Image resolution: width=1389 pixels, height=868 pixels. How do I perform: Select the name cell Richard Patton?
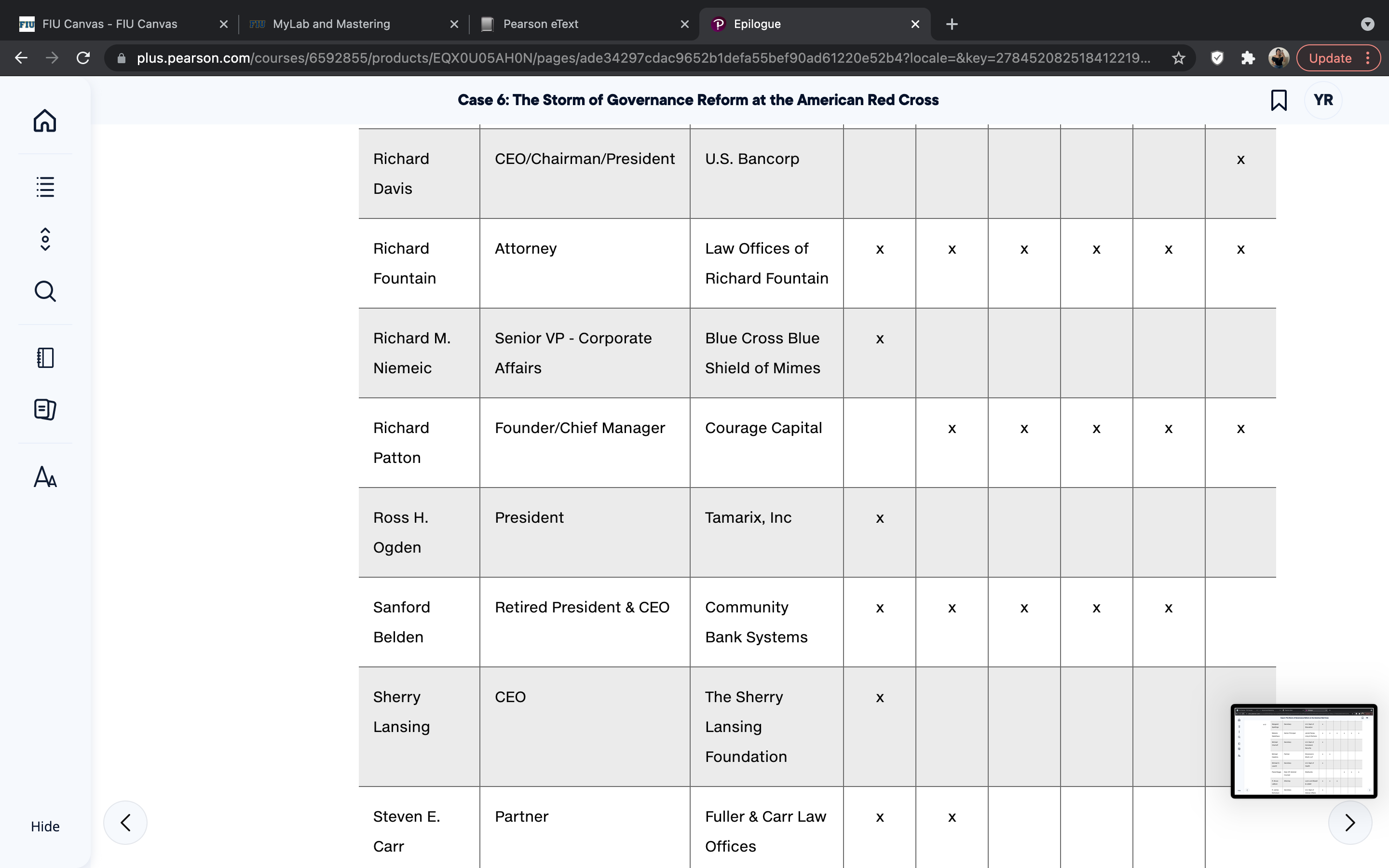tap(419, 443)
